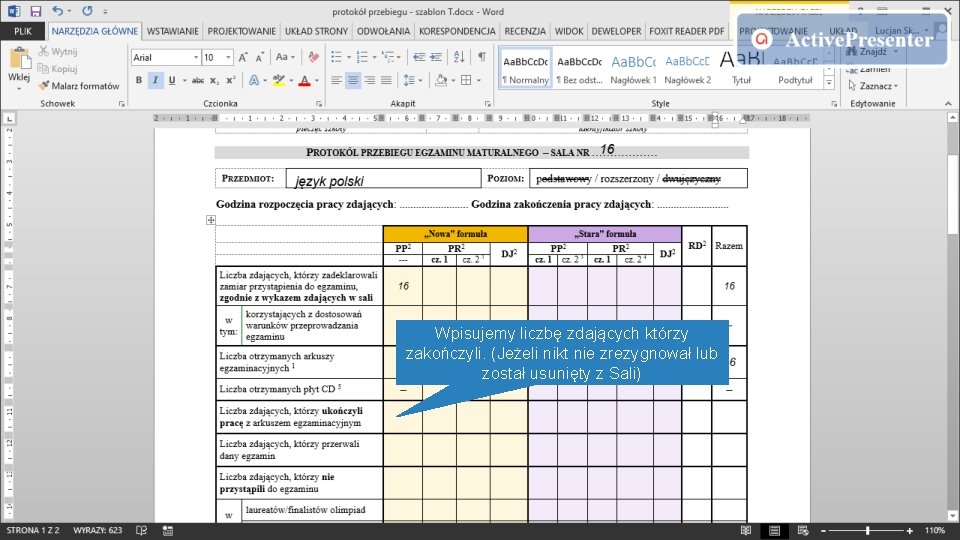The width and height of the screenshot is (960, 540).
Task: Switch to Web Layout view in status bar
Action: pyautogui.click(x=803, y=531)
